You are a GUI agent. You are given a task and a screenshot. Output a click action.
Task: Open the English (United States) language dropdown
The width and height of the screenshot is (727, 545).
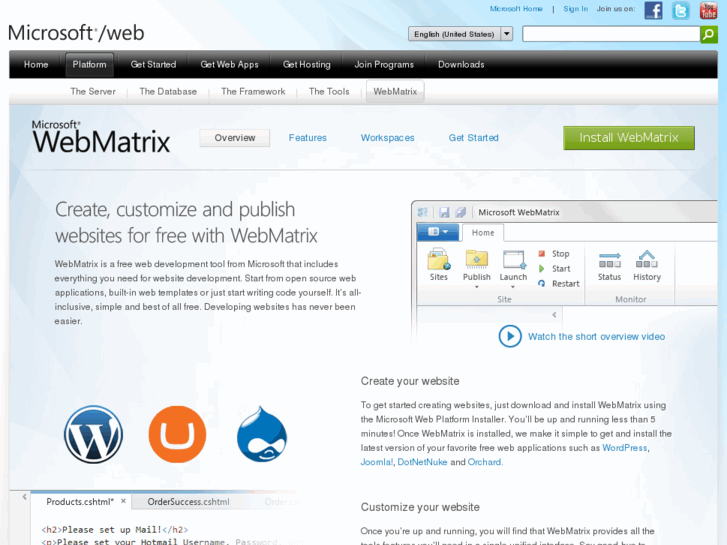tap(460, 34)
